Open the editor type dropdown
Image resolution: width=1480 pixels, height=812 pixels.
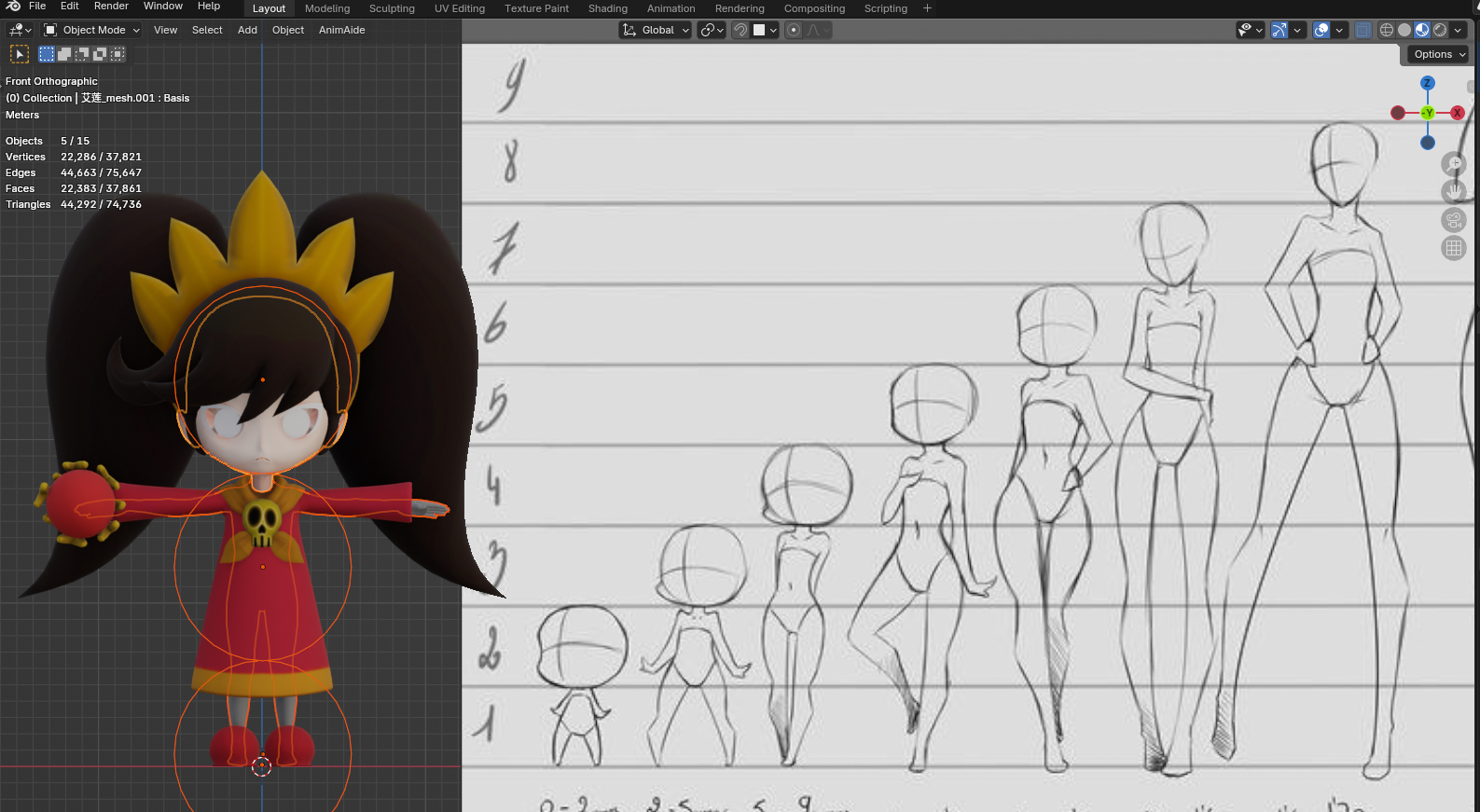(x=20, y=30)
